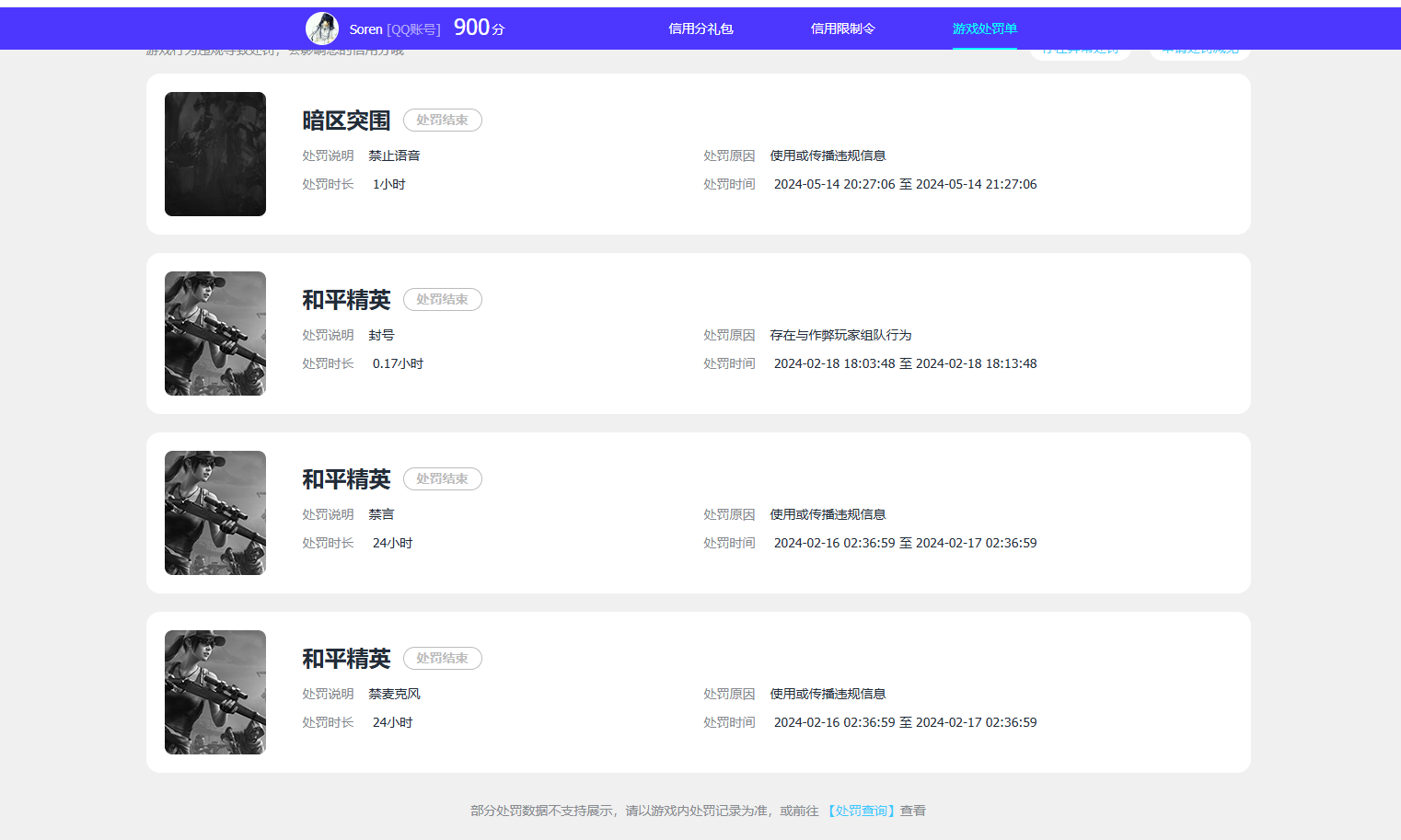Image resolution: width=1401 pixels, height=840 pixels.
Task: Click the 存在与作弊玩家组队行为 reason
Action: (840, 335)
